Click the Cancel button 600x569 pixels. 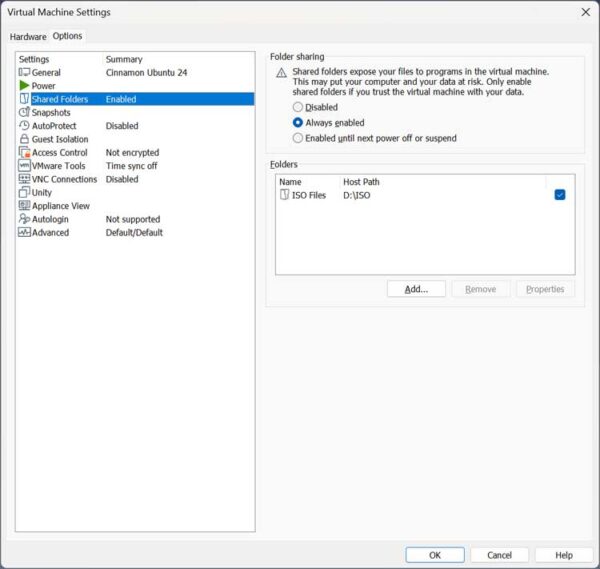[x=499, y=555]
